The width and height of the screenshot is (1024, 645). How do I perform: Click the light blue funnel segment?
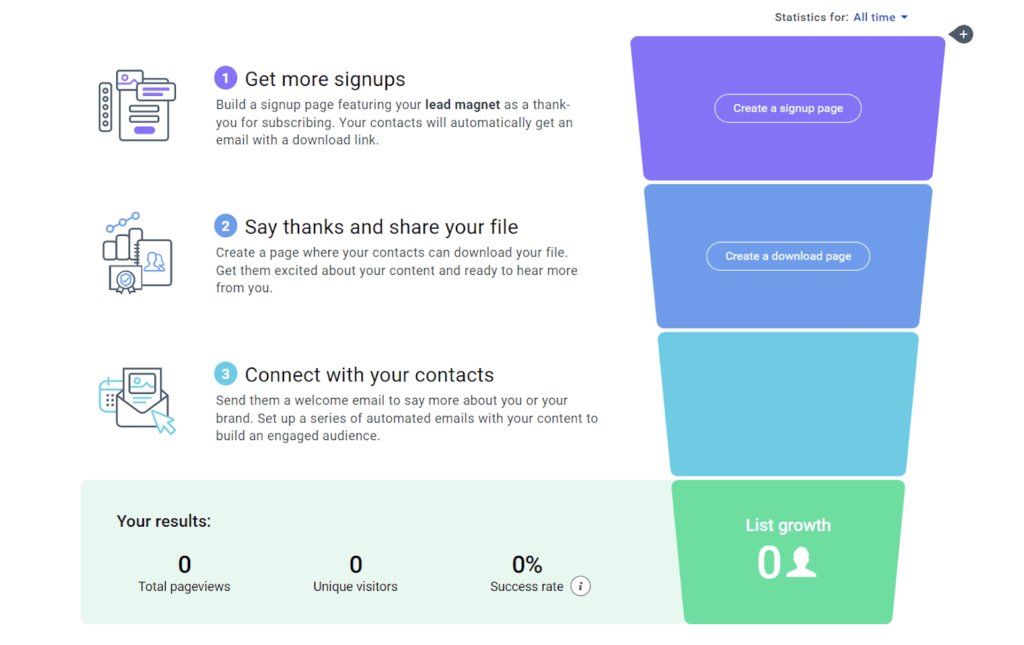click(x=788, y=404)
